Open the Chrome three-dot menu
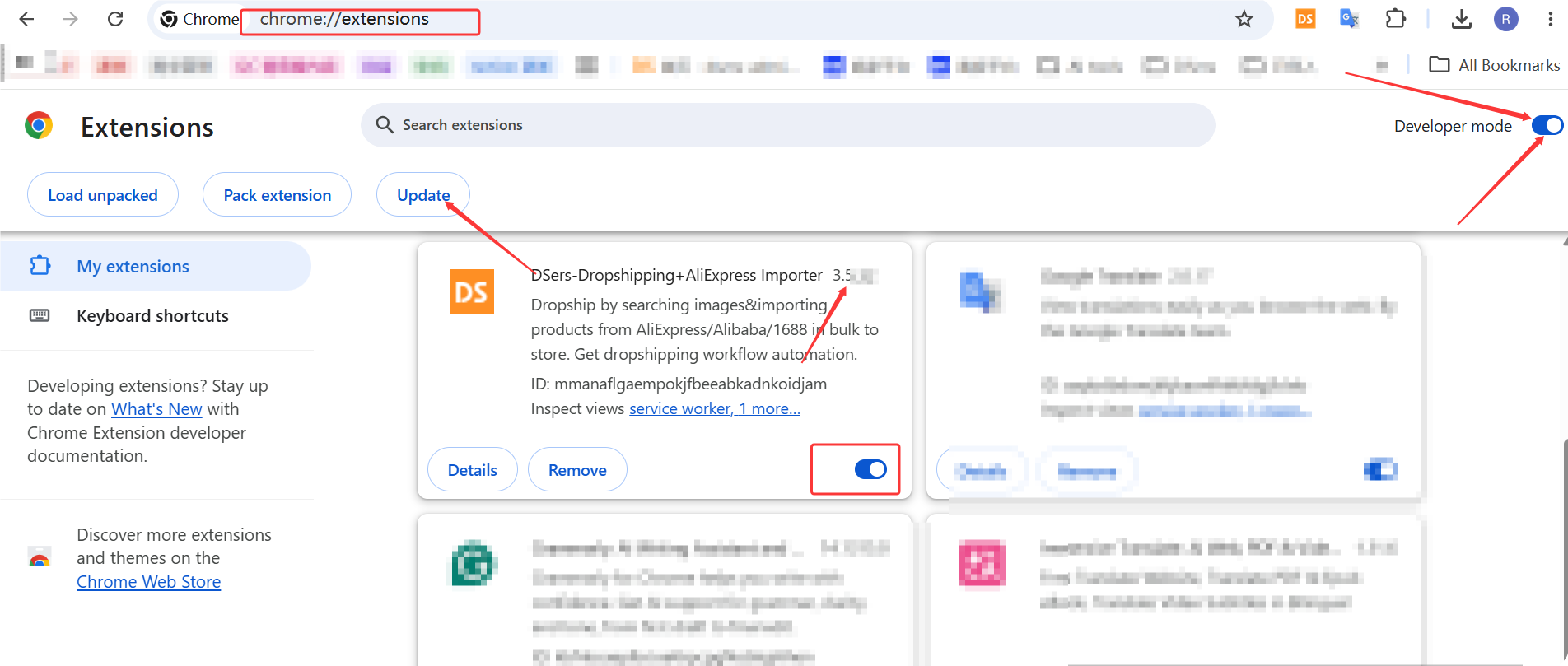 pyautogui.click(x=1550, y=19)
